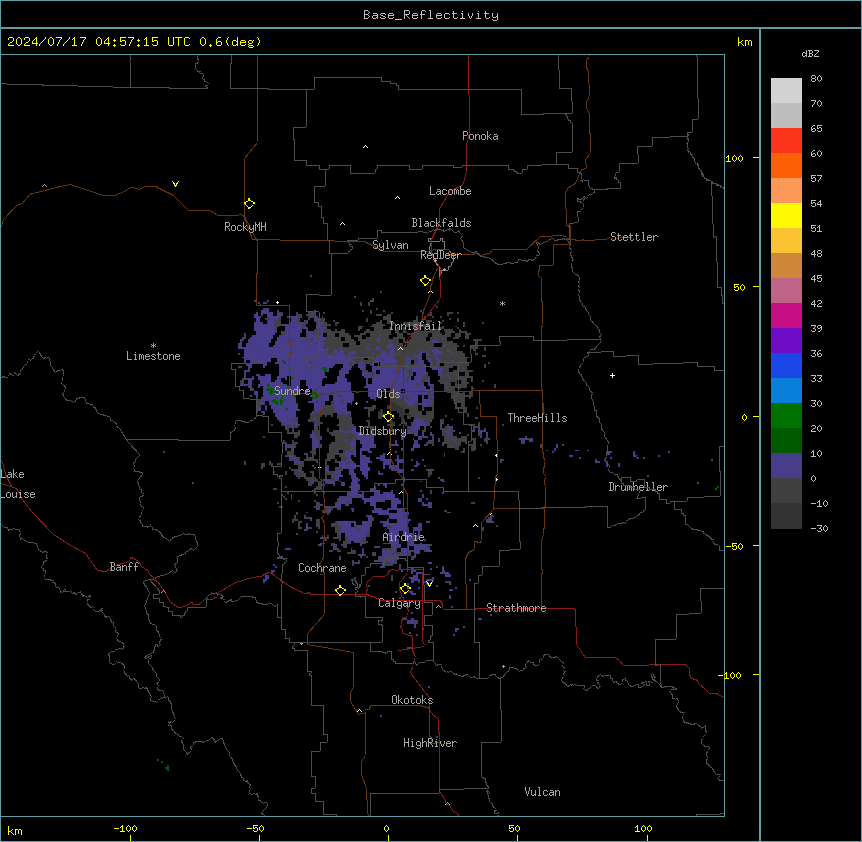The width and height of the screenshot is (862, 842).
Task: Click the Lake Louise label
Action: coord(18,484)
